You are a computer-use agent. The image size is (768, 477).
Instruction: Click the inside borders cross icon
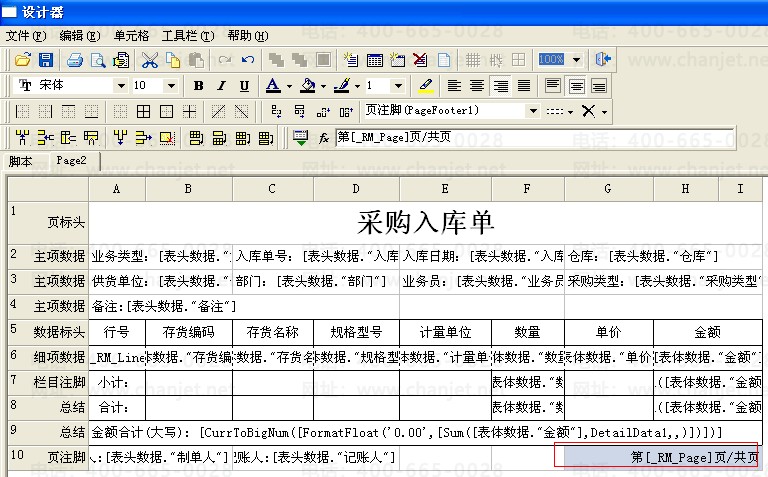click(190, 112)
